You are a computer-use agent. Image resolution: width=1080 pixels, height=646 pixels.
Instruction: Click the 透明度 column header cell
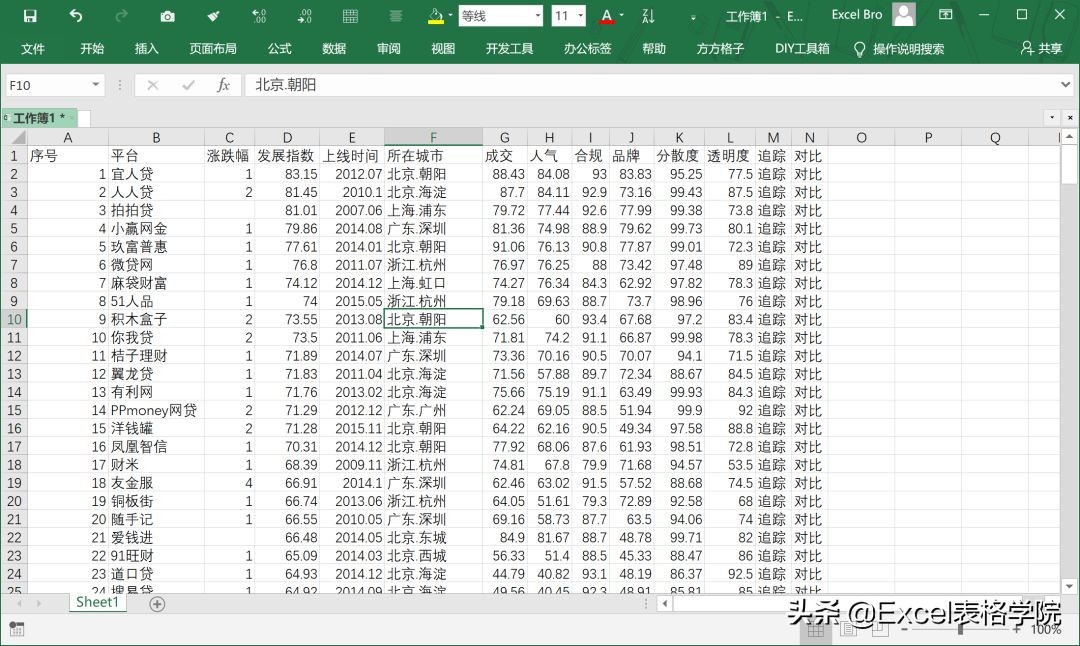pyautogui.click(x=729, y=156)
